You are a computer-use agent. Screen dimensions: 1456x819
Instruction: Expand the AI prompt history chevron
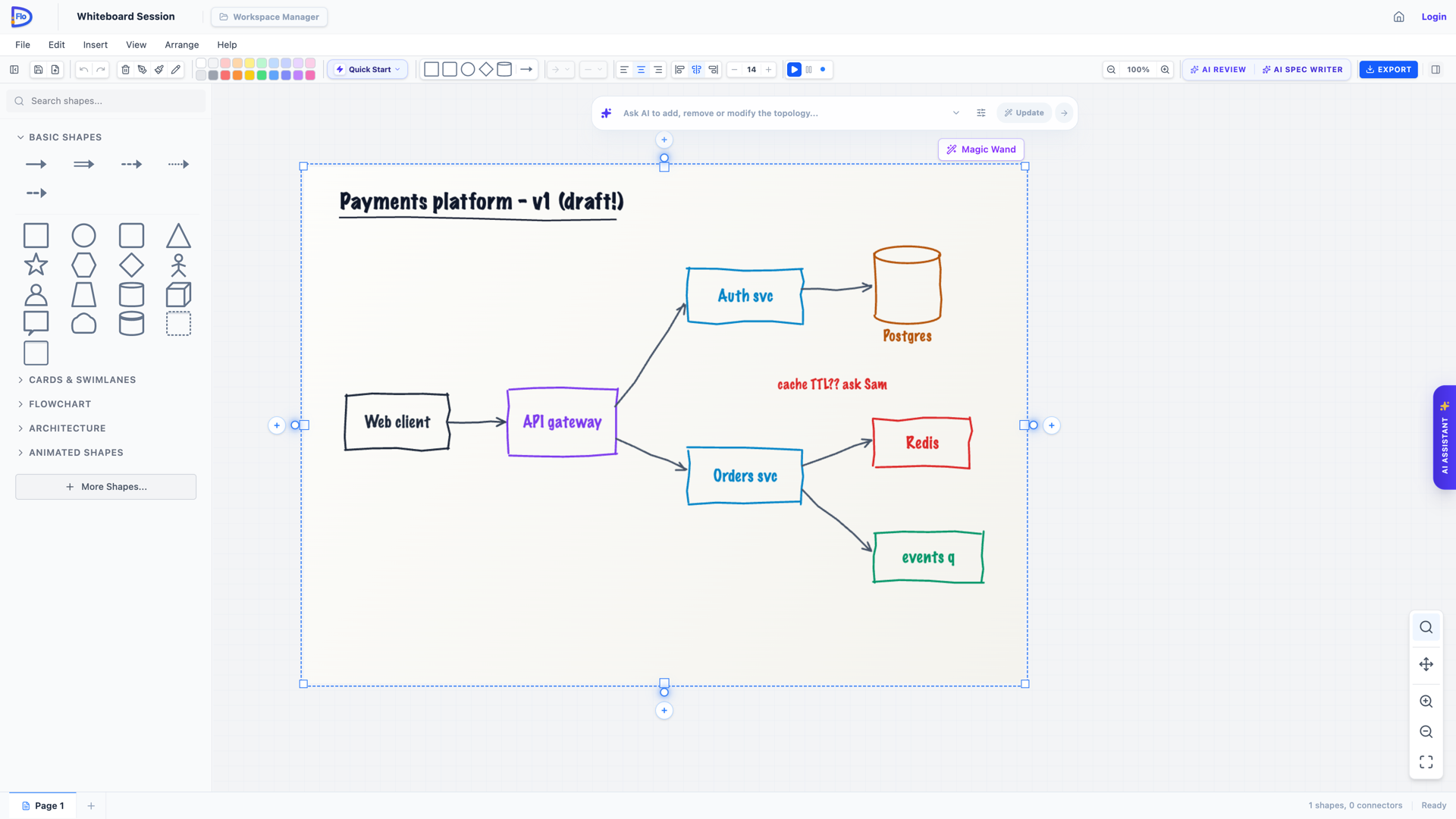coord(956,113)
